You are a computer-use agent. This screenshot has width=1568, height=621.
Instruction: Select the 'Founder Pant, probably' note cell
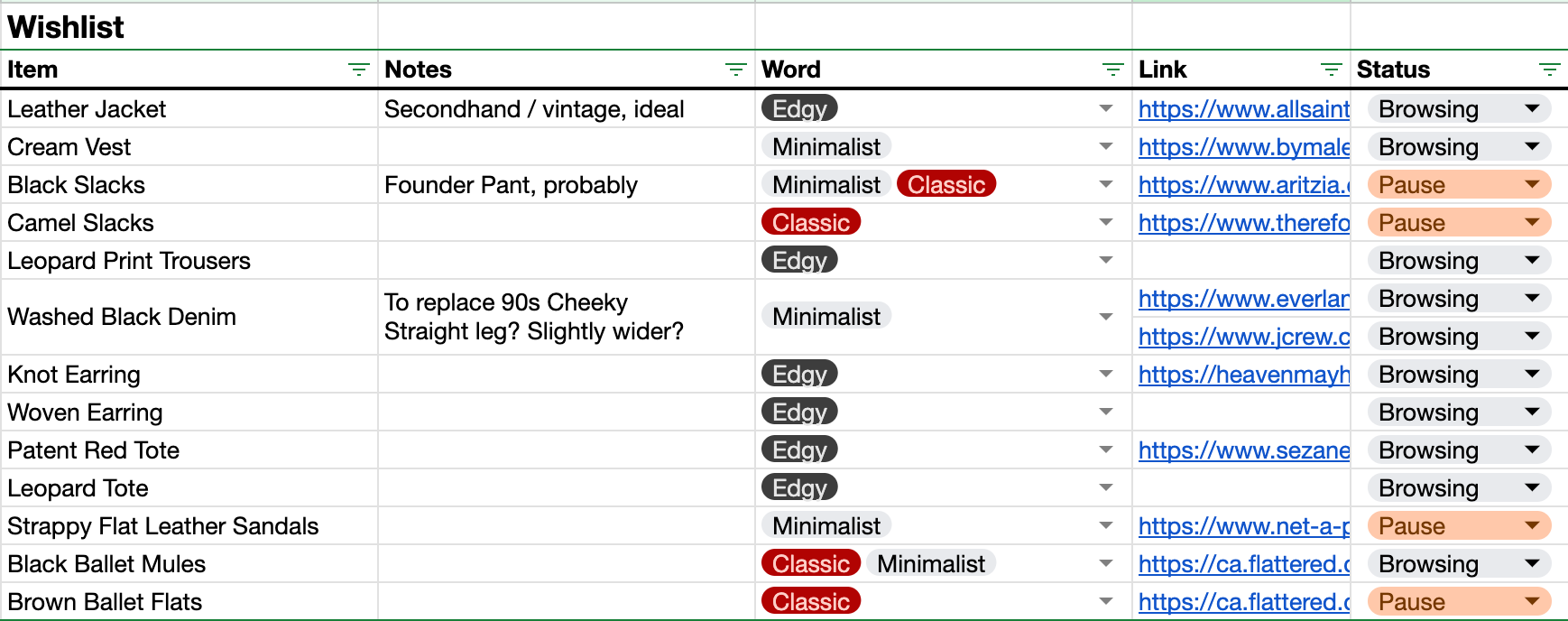(x=566, y=185)
